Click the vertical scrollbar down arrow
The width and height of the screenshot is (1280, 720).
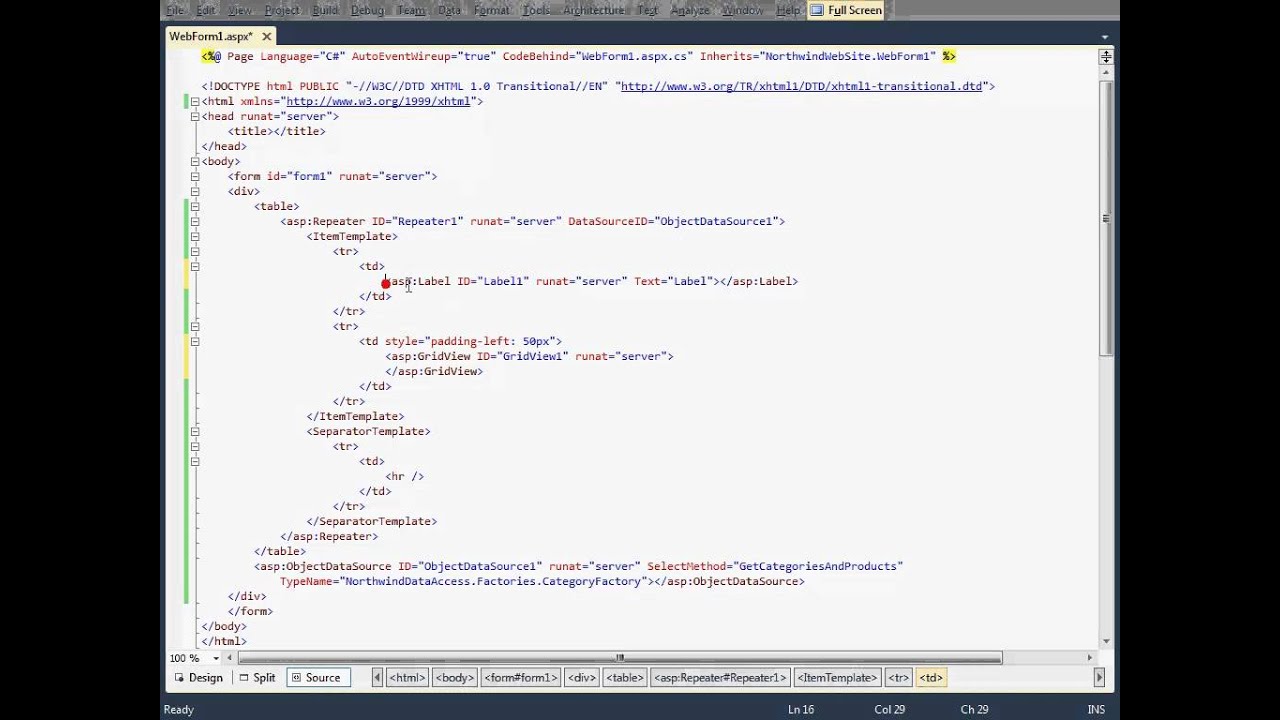pos(1106,641)
